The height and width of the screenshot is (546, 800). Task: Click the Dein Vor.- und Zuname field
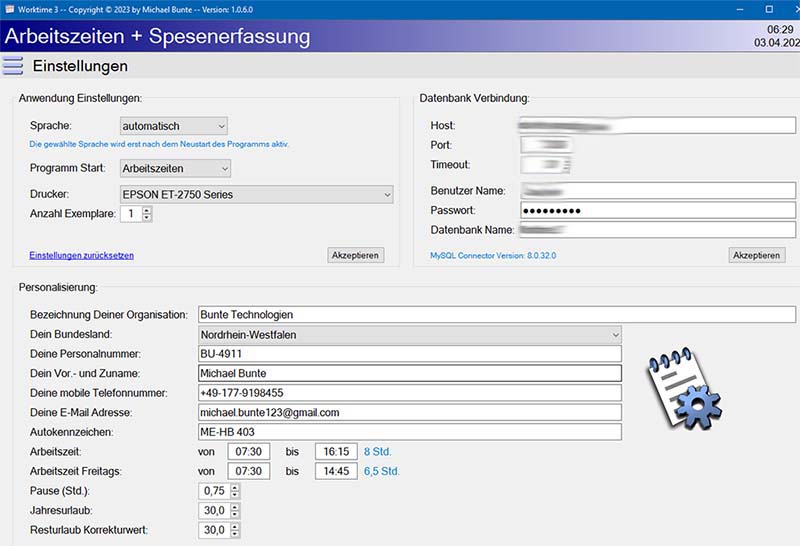pos(410,373)
